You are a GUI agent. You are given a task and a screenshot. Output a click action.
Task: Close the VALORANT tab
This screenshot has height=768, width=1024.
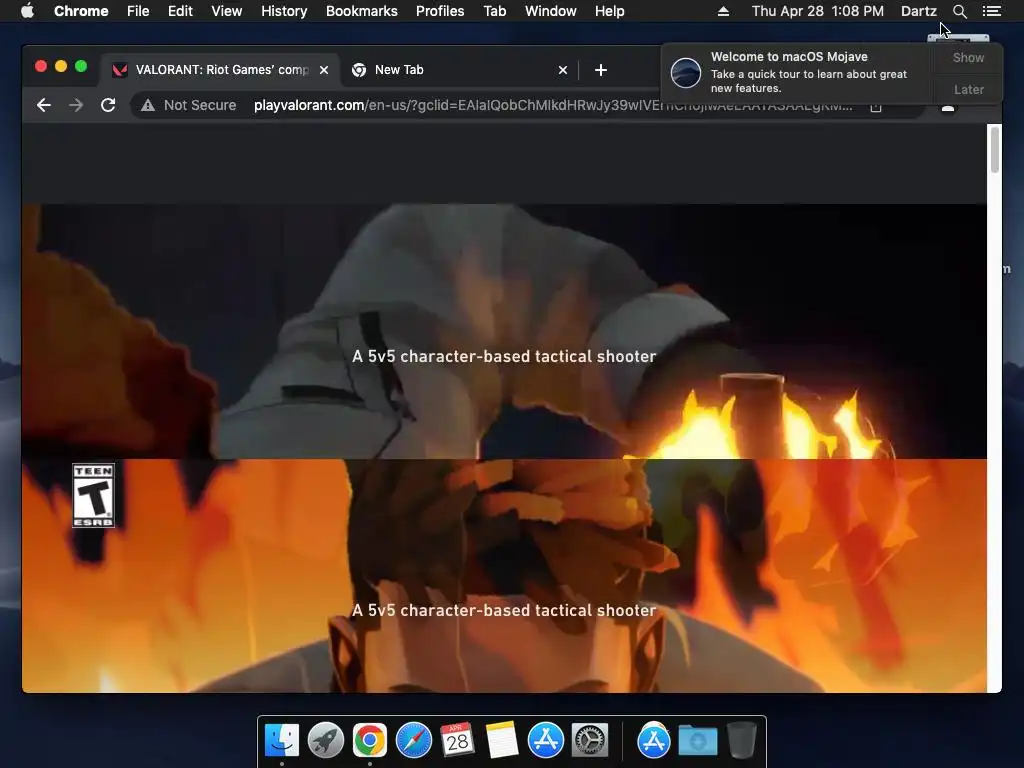324,70
